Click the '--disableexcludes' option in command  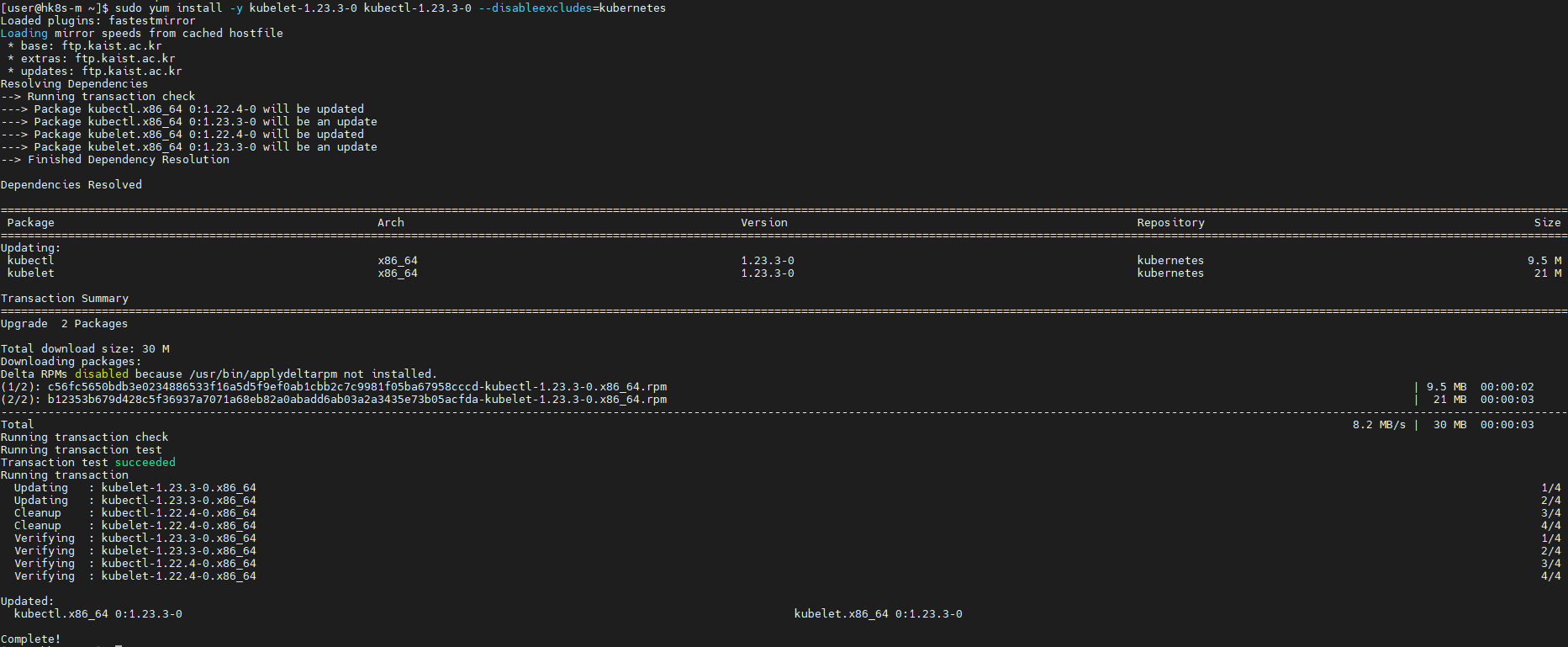point(536,8)
